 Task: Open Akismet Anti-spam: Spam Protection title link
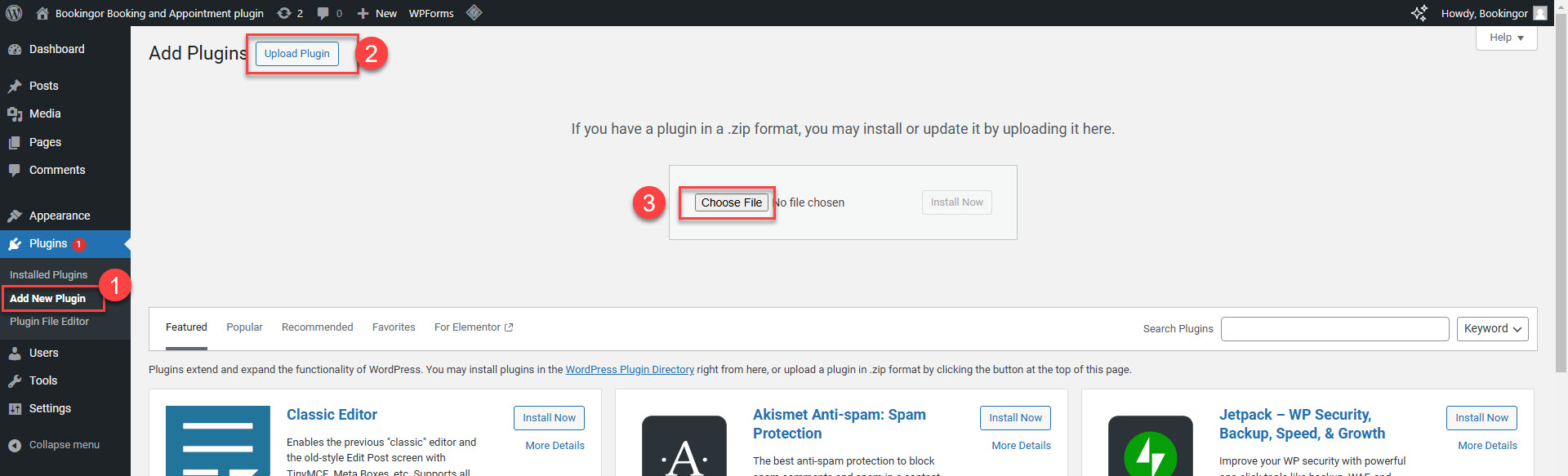(x=840, y=424)
